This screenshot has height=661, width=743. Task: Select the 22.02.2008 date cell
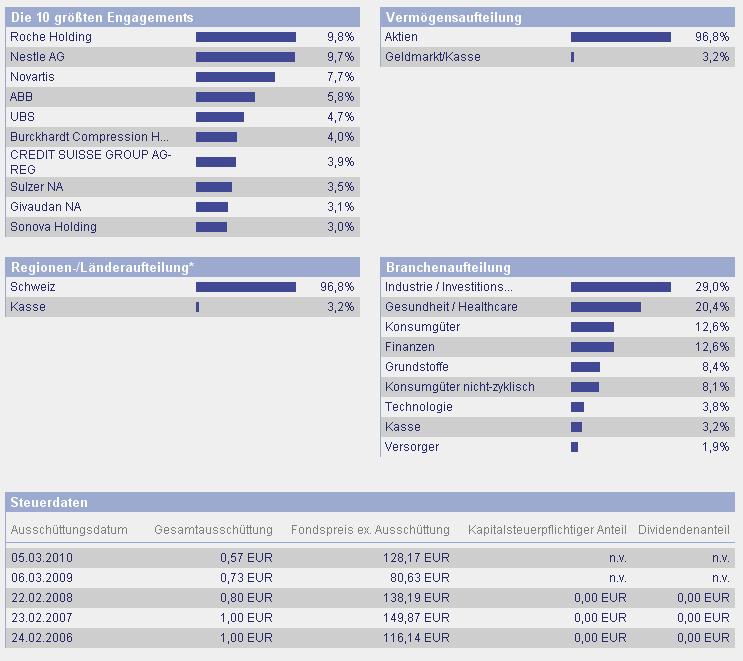coord(42,598)
